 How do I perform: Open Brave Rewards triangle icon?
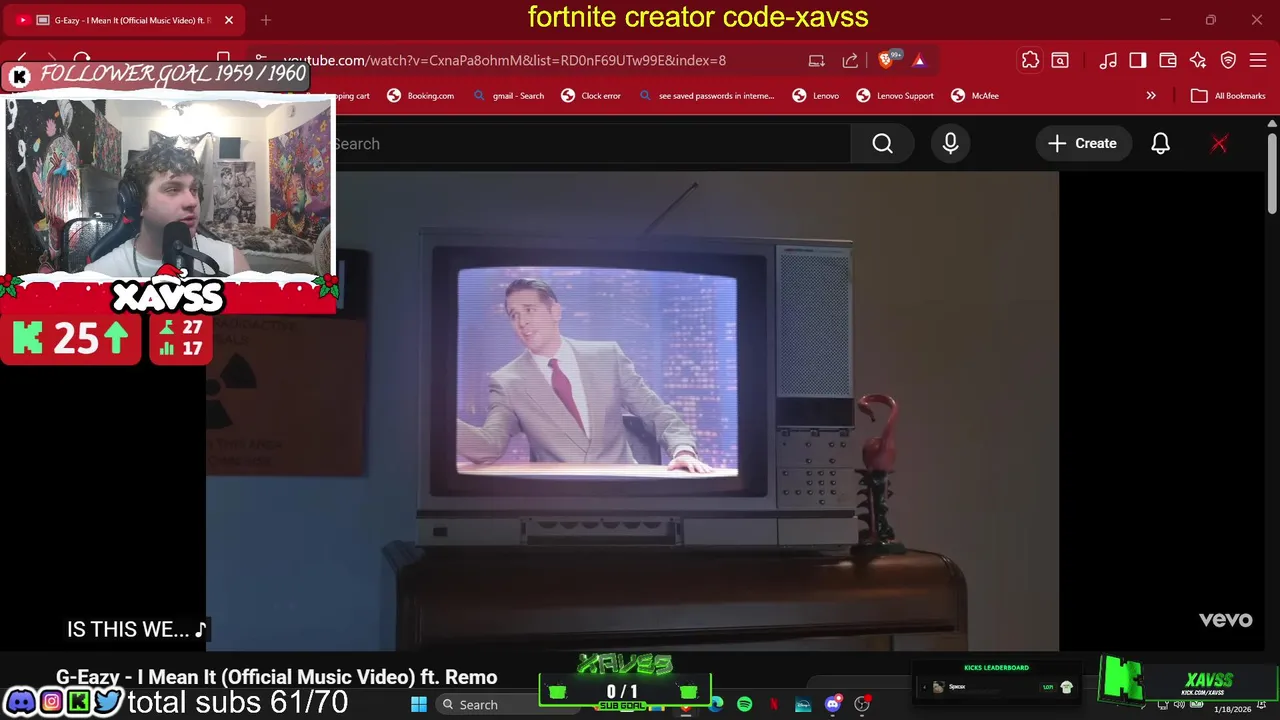[x=919, y=60]
